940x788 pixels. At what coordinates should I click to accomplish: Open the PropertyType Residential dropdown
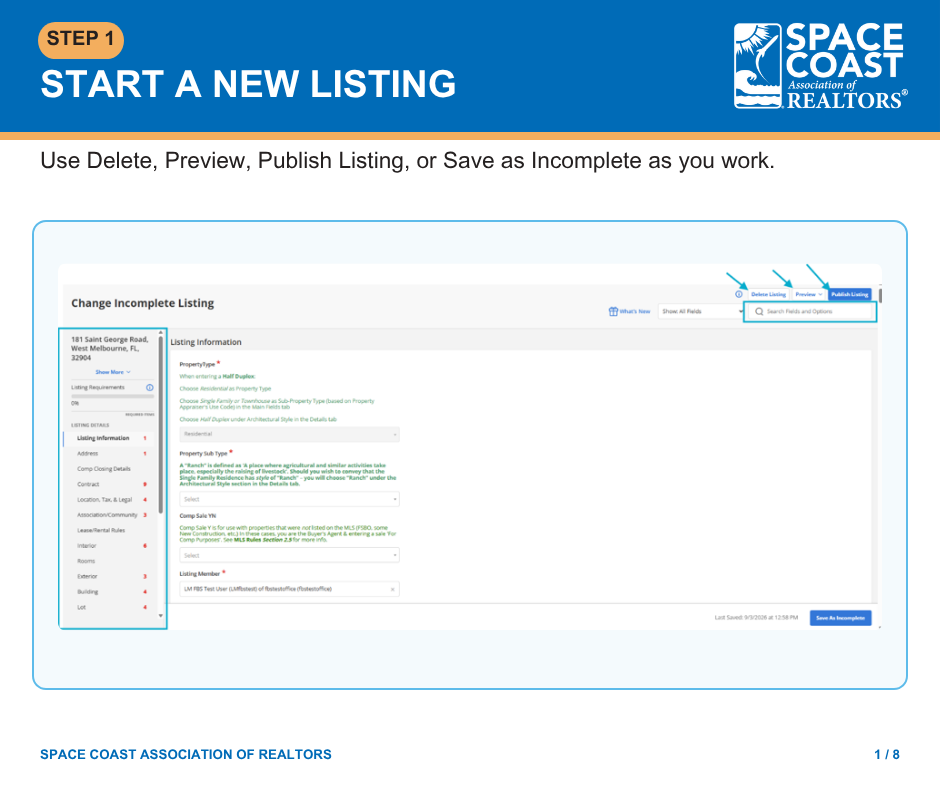(290, 434)
